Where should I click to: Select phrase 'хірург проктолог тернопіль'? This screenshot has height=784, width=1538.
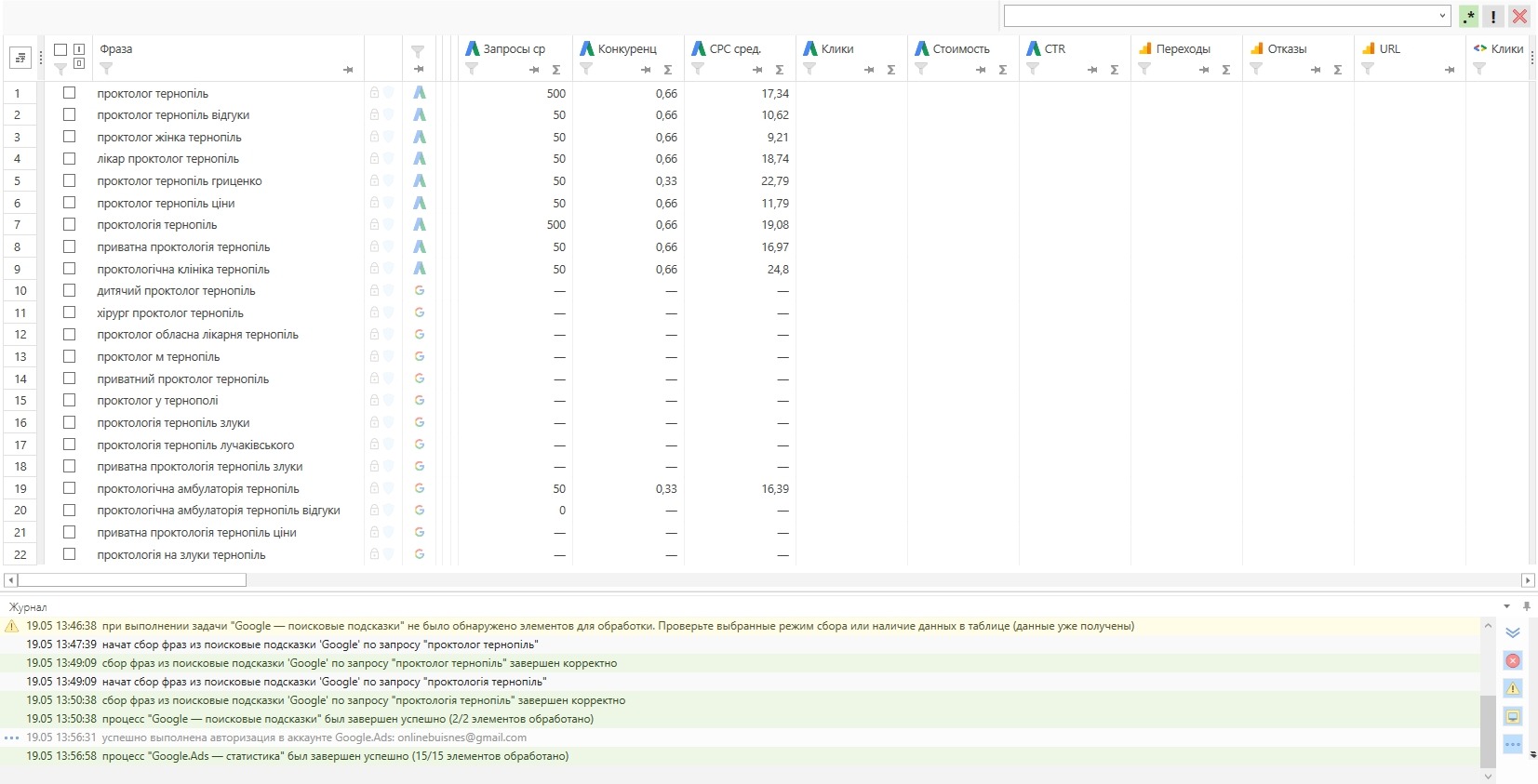click(x=170, y=312)
